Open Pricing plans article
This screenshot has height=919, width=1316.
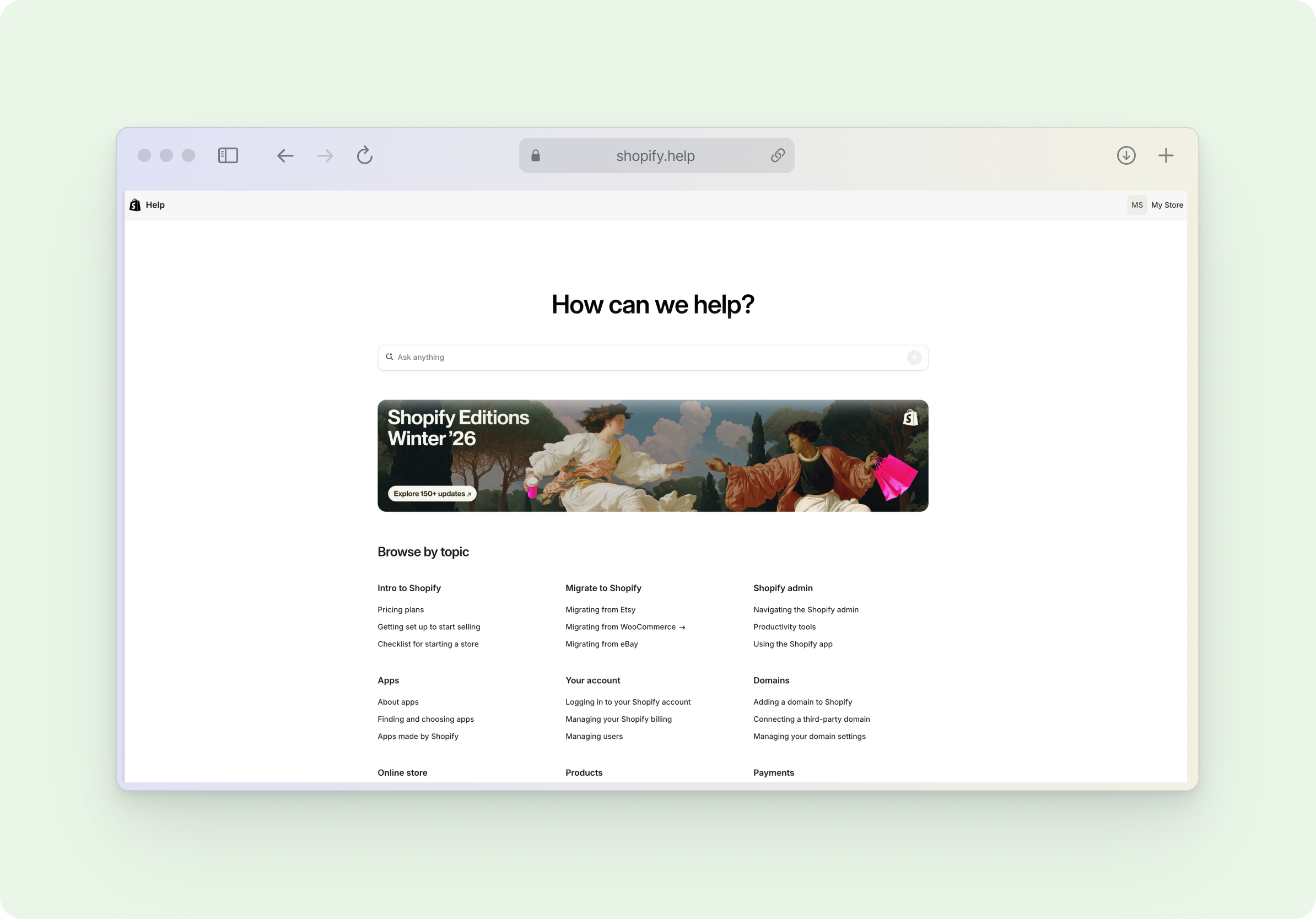pos(401,609)
